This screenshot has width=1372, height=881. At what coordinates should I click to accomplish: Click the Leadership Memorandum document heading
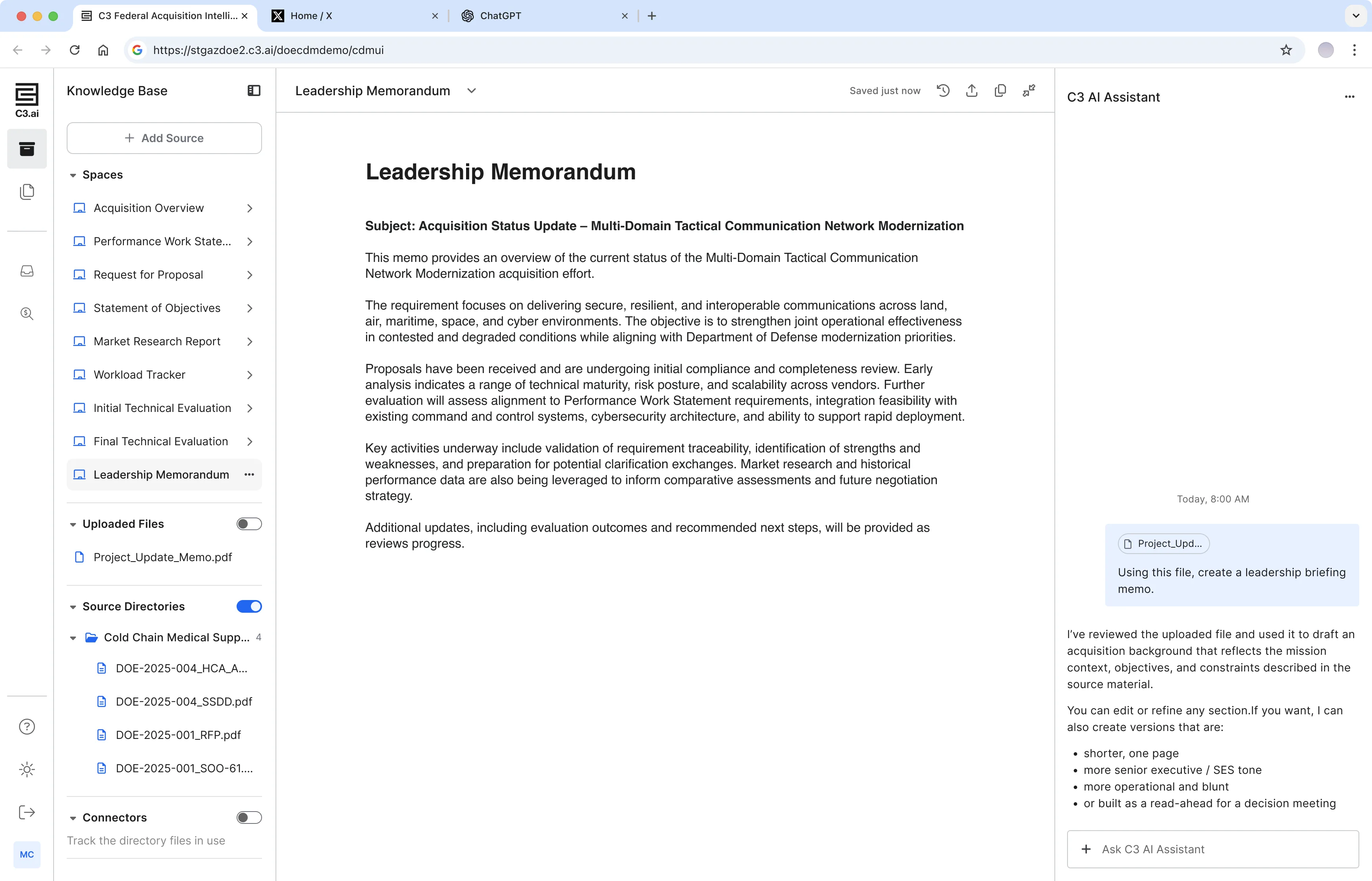tap(500, 171)
